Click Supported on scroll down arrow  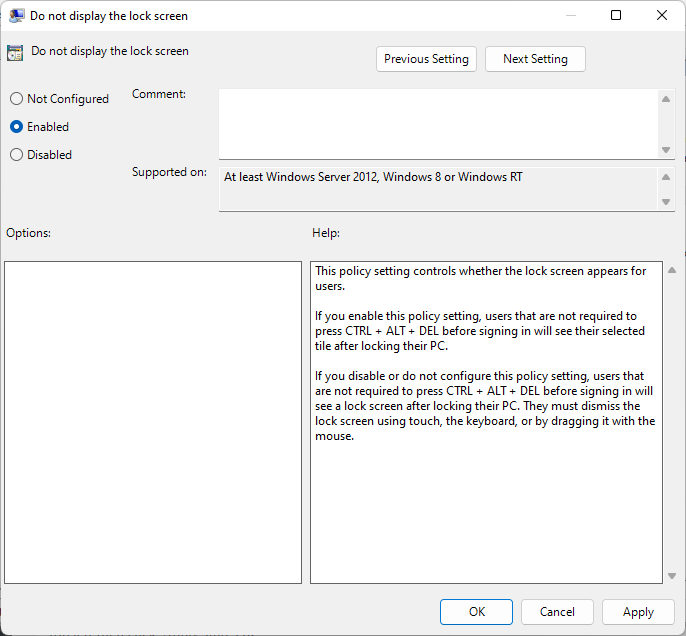[x=666, y=201]
